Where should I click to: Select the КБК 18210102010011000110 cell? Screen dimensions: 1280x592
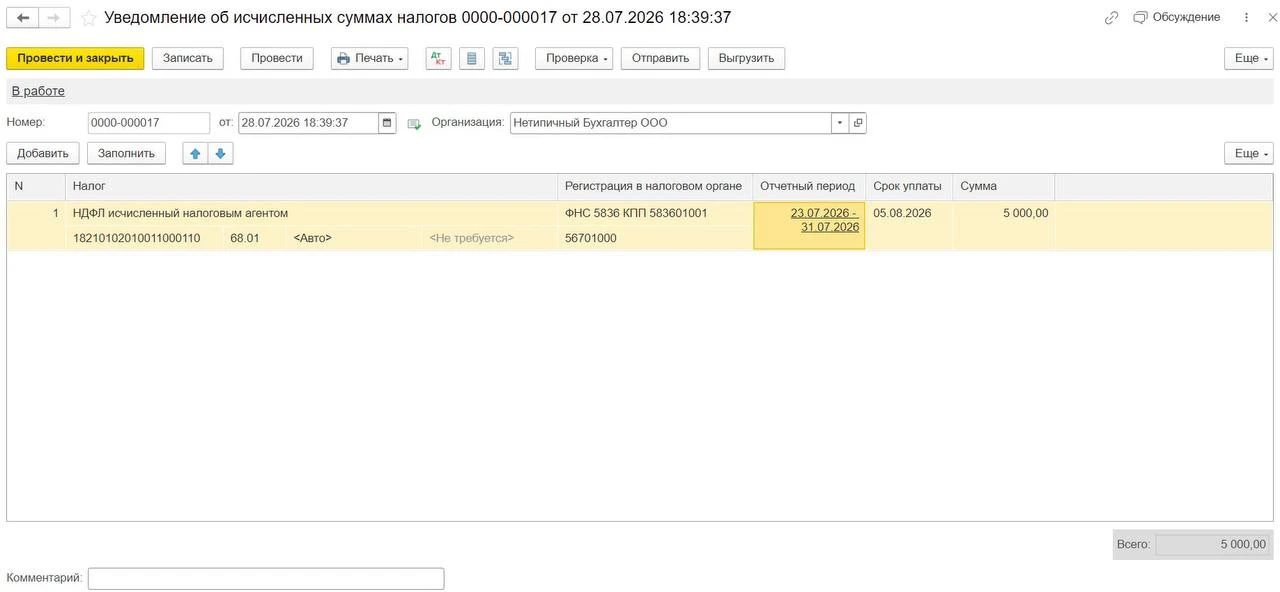(x=144, y=238)
